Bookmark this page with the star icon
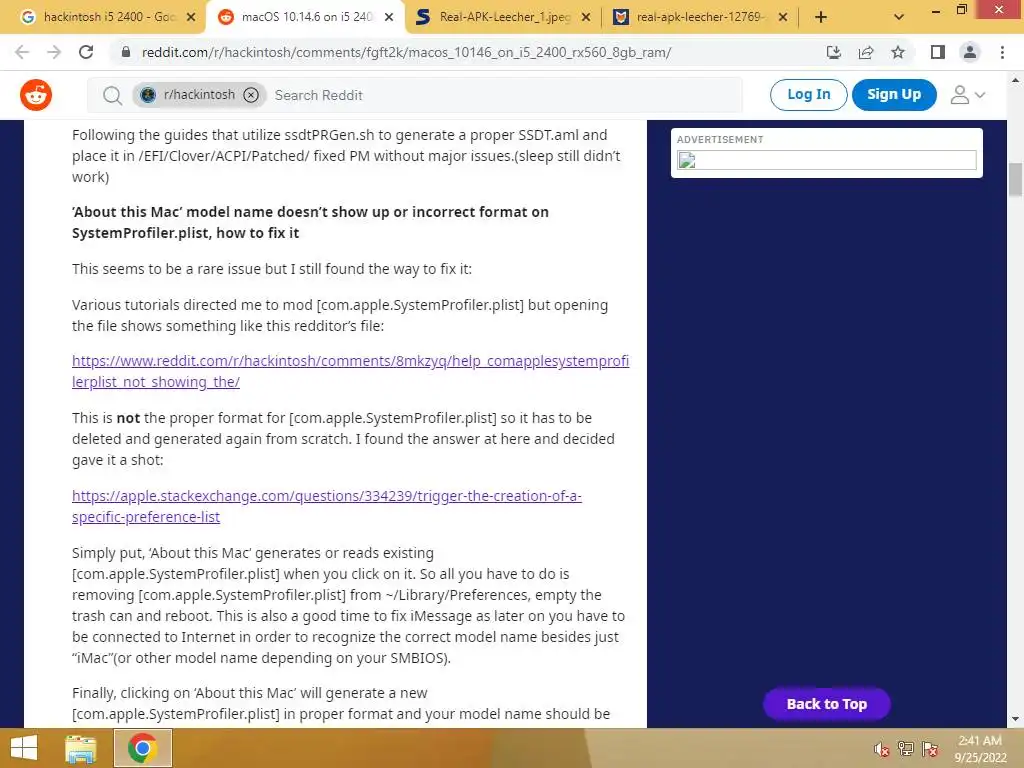 pos(898,52)
